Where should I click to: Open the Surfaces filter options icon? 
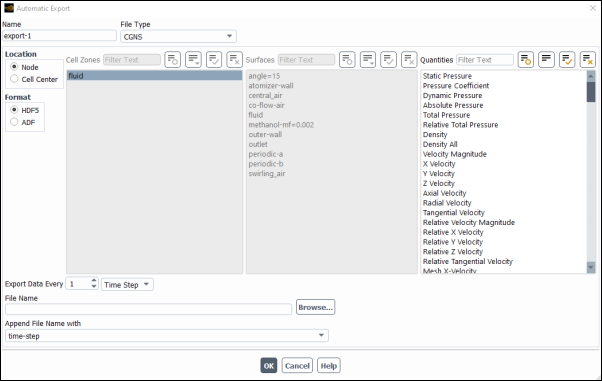click(x=368, y=60)
